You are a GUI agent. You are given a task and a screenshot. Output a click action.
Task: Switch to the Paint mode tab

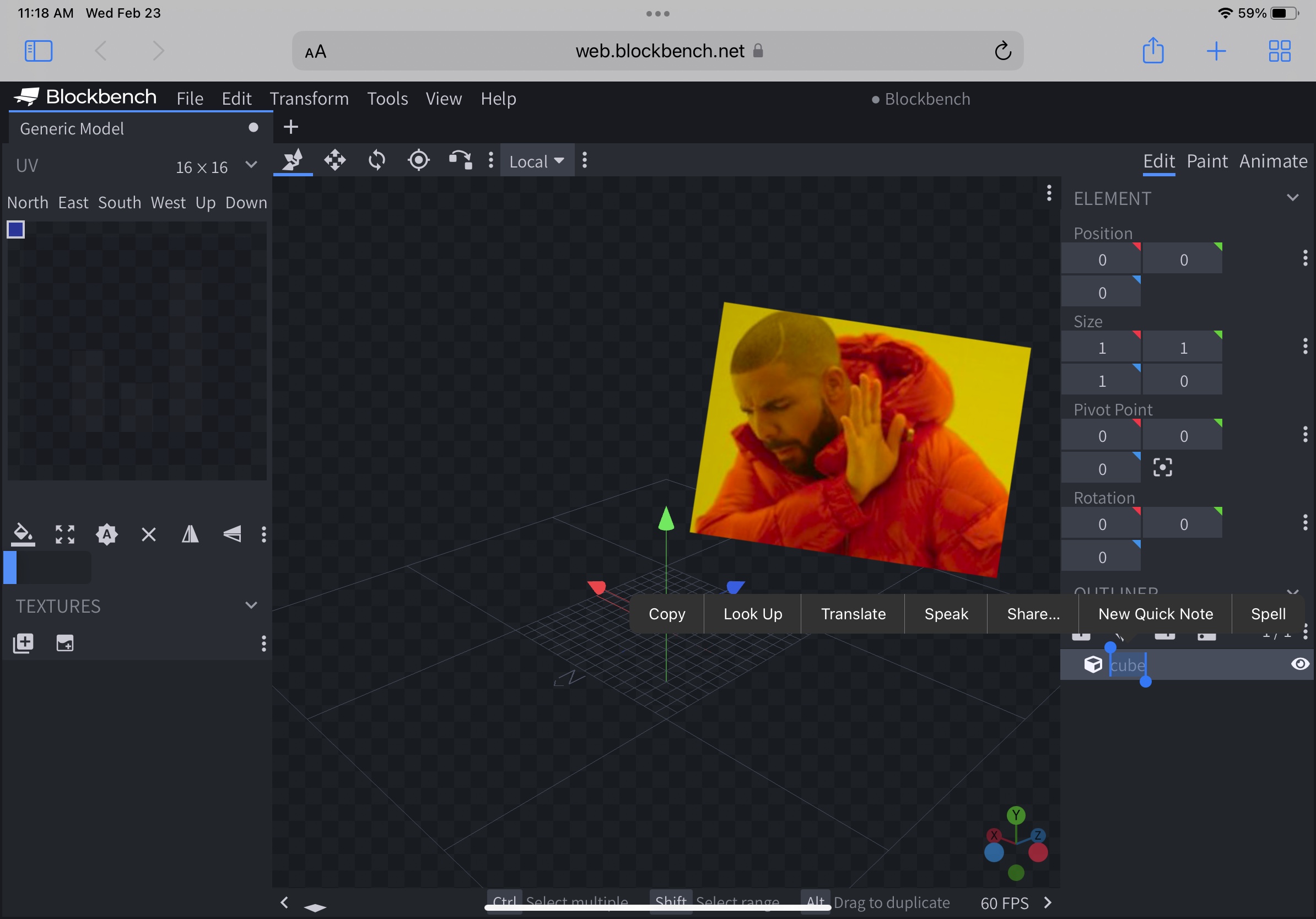(x=1206, y=161)
